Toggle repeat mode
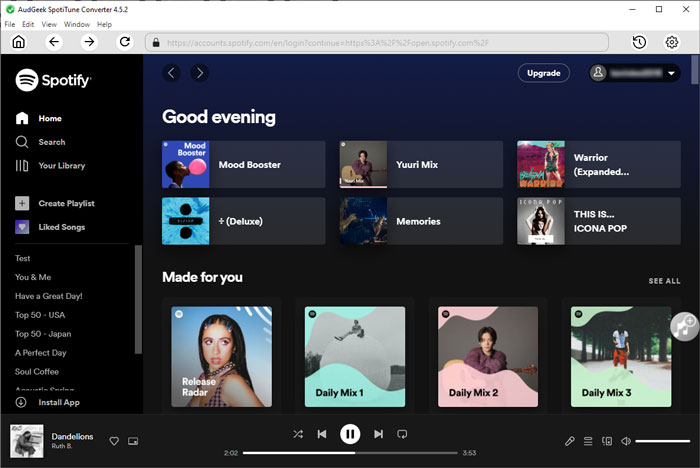Screen dimensions: 700x468 pos(402,434)
